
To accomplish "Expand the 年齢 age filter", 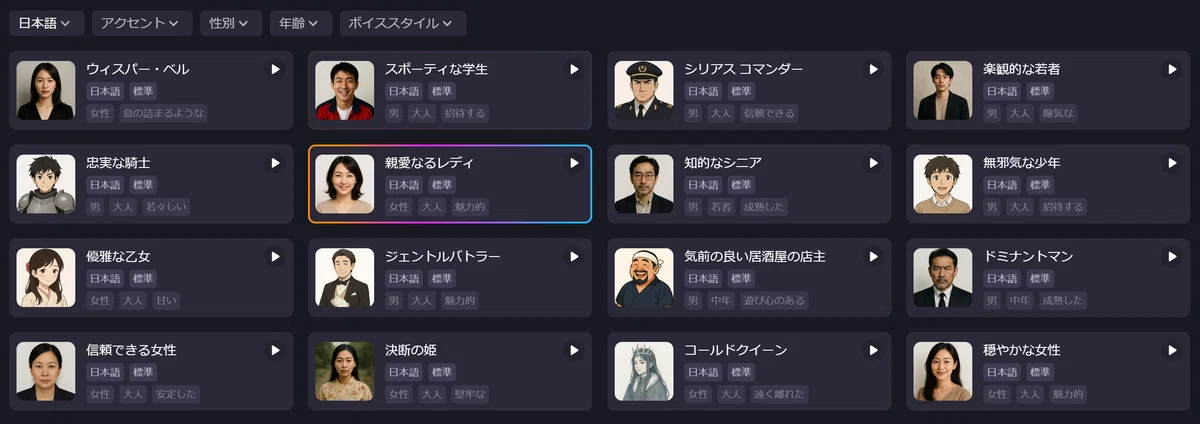I will point(300,23).
